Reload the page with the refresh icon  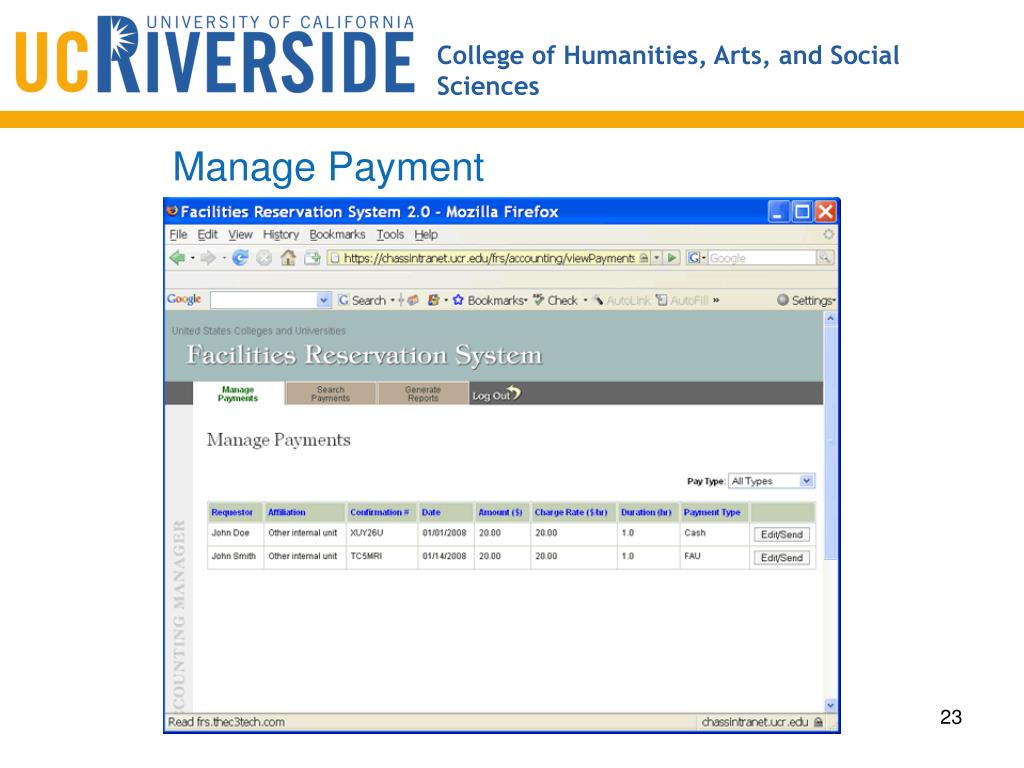[x=240, y=258]
